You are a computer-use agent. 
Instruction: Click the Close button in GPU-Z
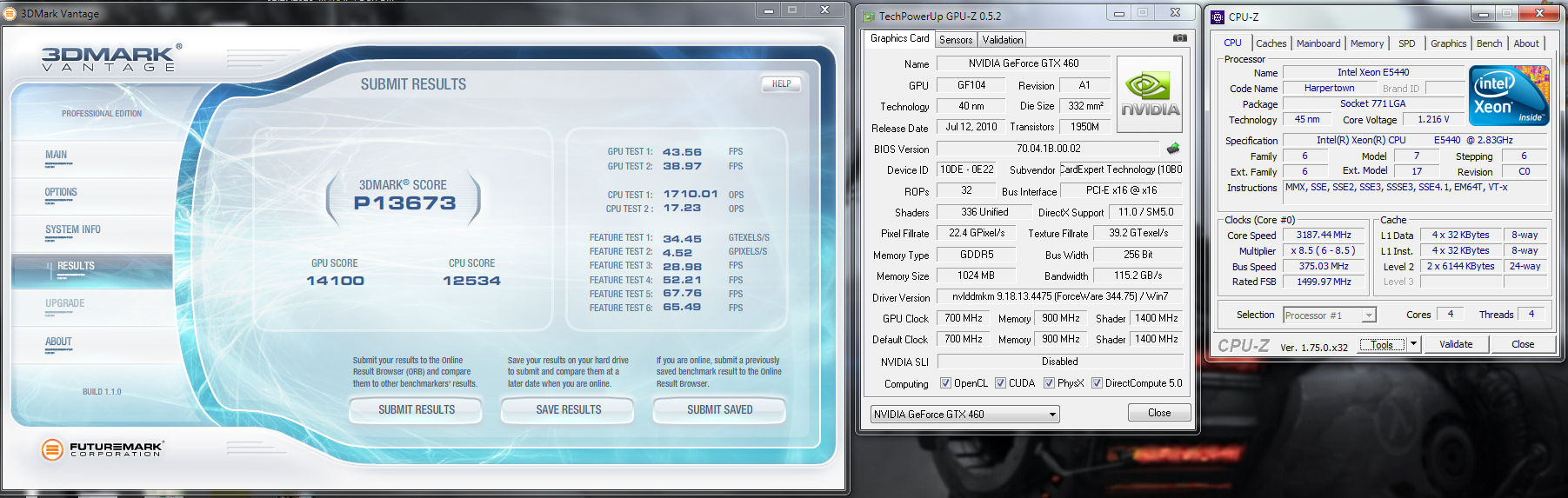(x=1159, y=413)
